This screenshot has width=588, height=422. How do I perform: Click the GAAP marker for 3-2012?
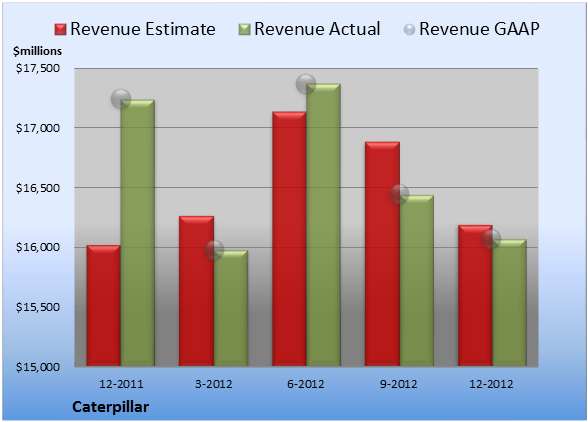(214, 250)
